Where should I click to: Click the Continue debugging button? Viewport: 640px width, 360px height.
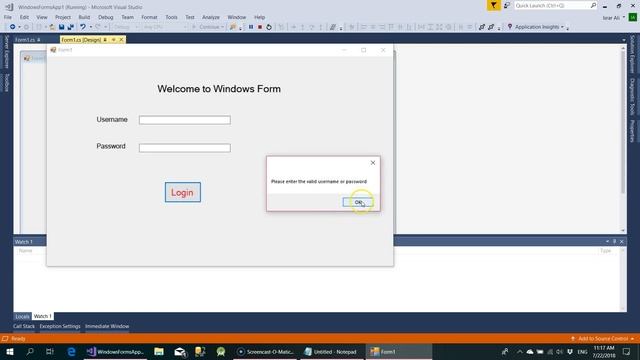208,27
